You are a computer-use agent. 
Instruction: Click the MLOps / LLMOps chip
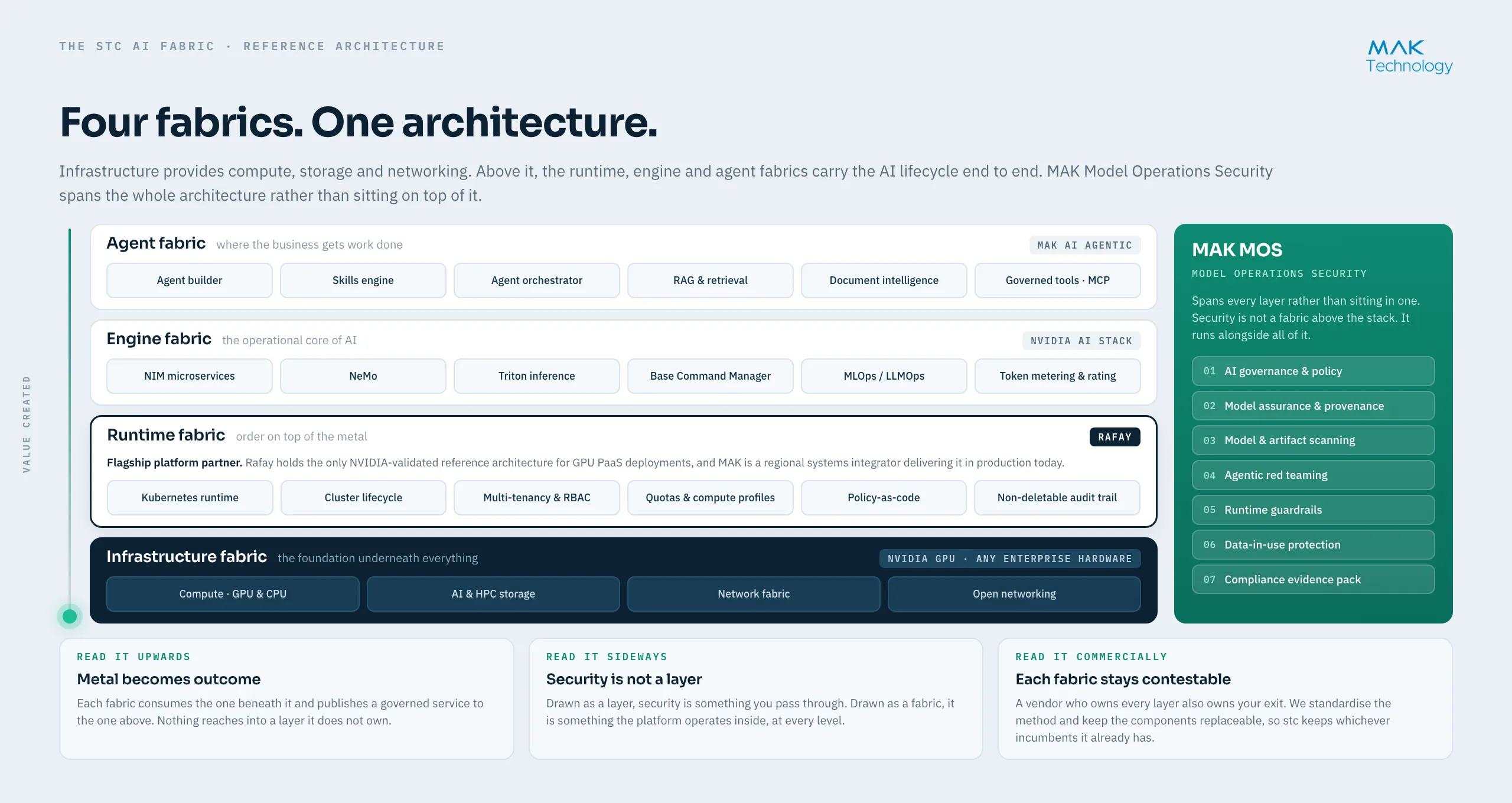point(884,376)
